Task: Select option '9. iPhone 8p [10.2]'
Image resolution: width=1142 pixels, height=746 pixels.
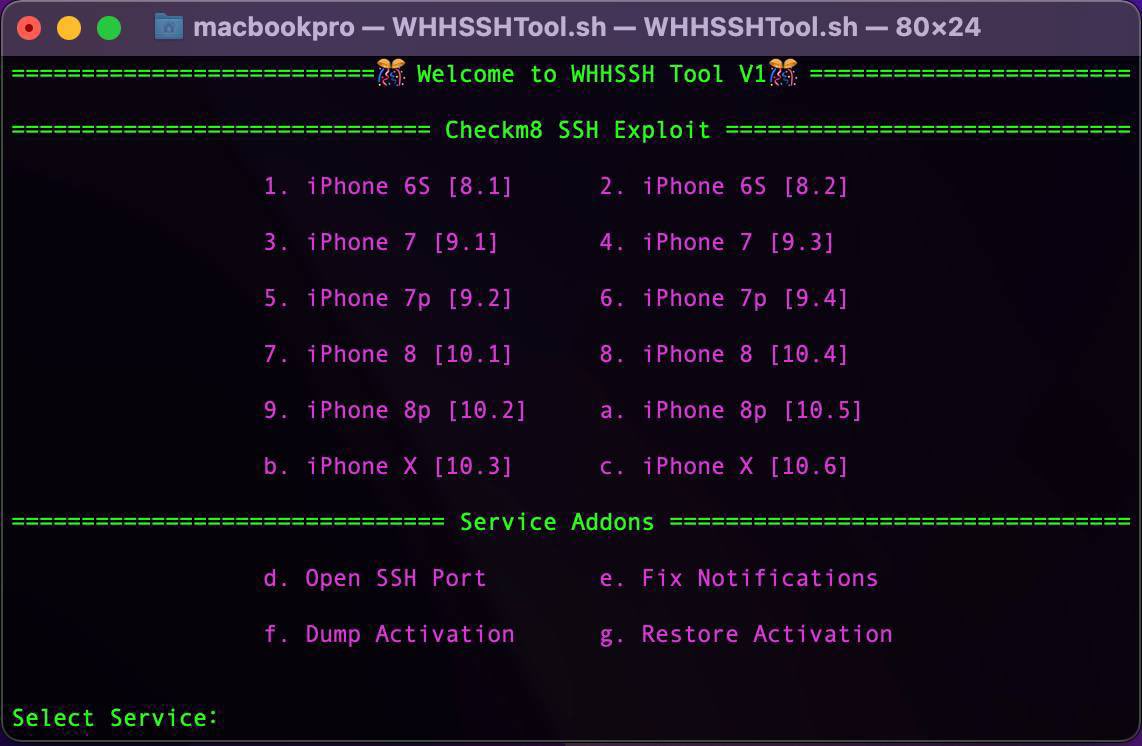Action: click(395, 410)
